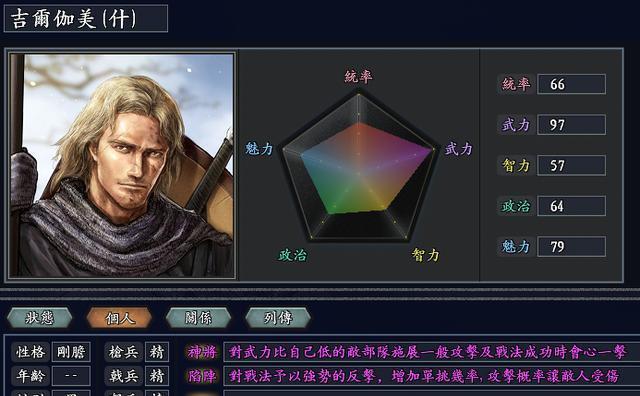Click the 統率 value field showing 66
Image resolution: width=640 pixels, height=396 pixels.
571,84
